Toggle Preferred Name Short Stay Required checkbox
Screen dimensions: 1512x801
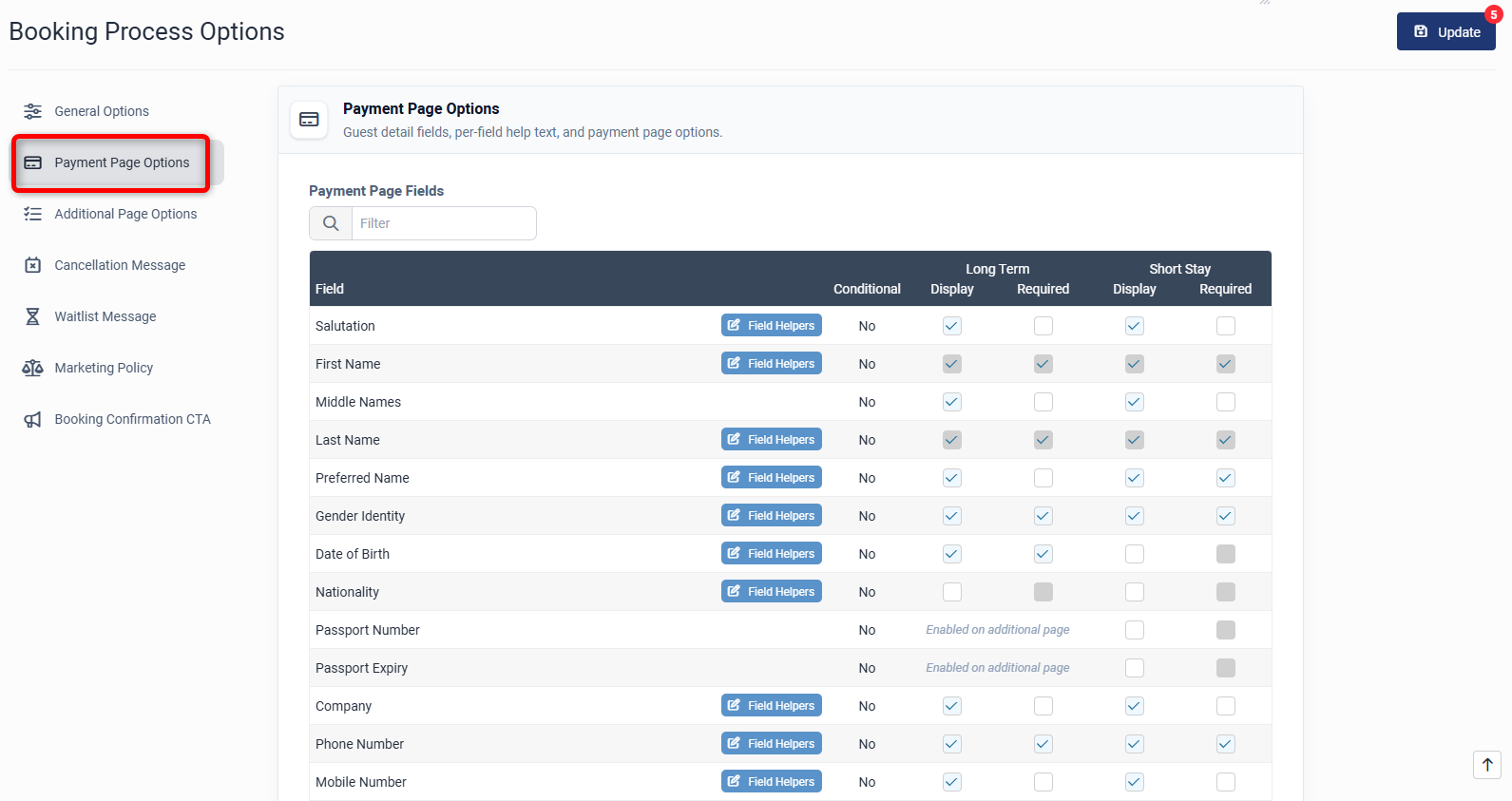(x=1226, y=478)
